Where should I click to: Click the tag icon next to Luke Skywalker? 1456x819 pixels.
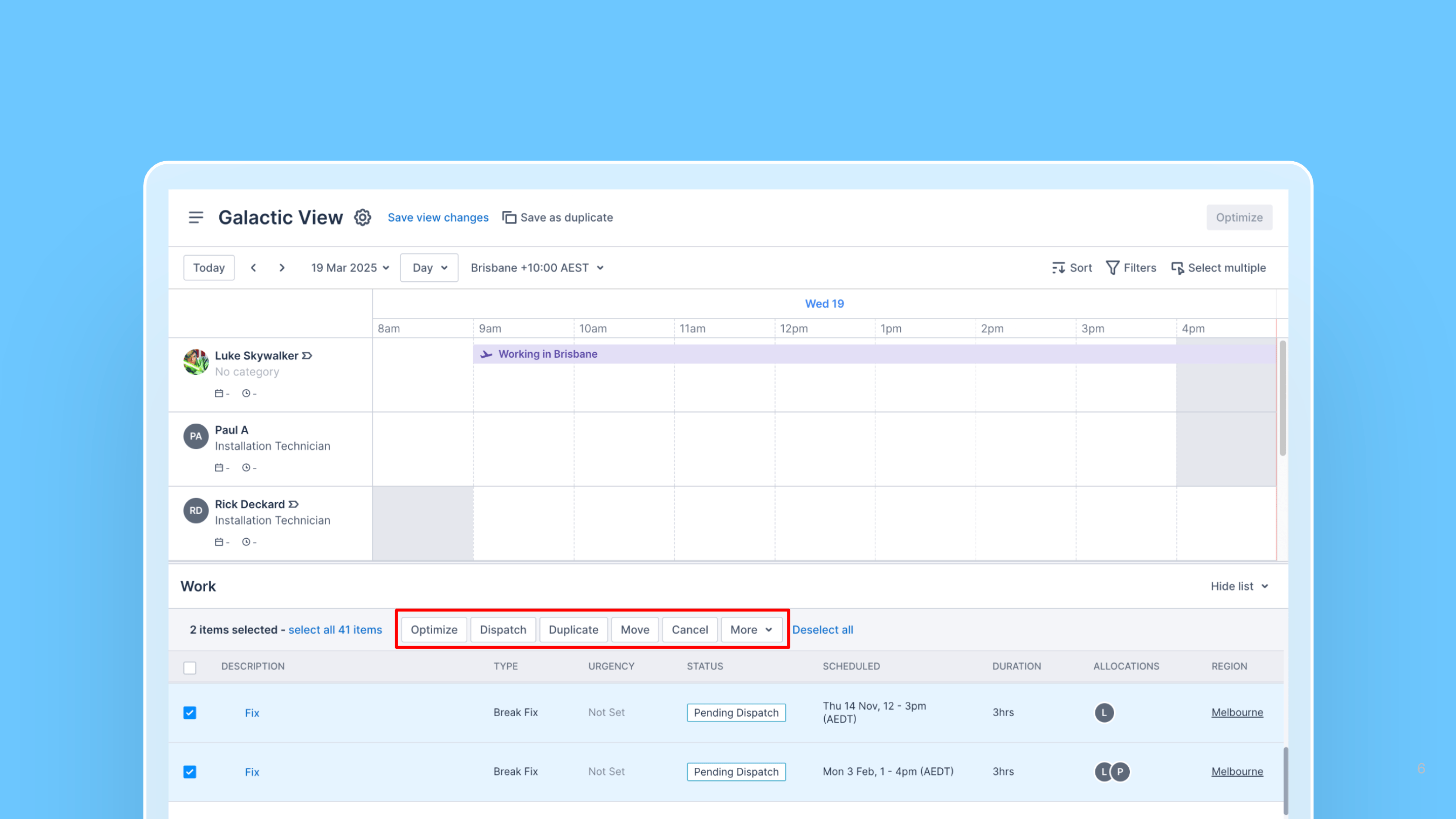pos(307,356)
